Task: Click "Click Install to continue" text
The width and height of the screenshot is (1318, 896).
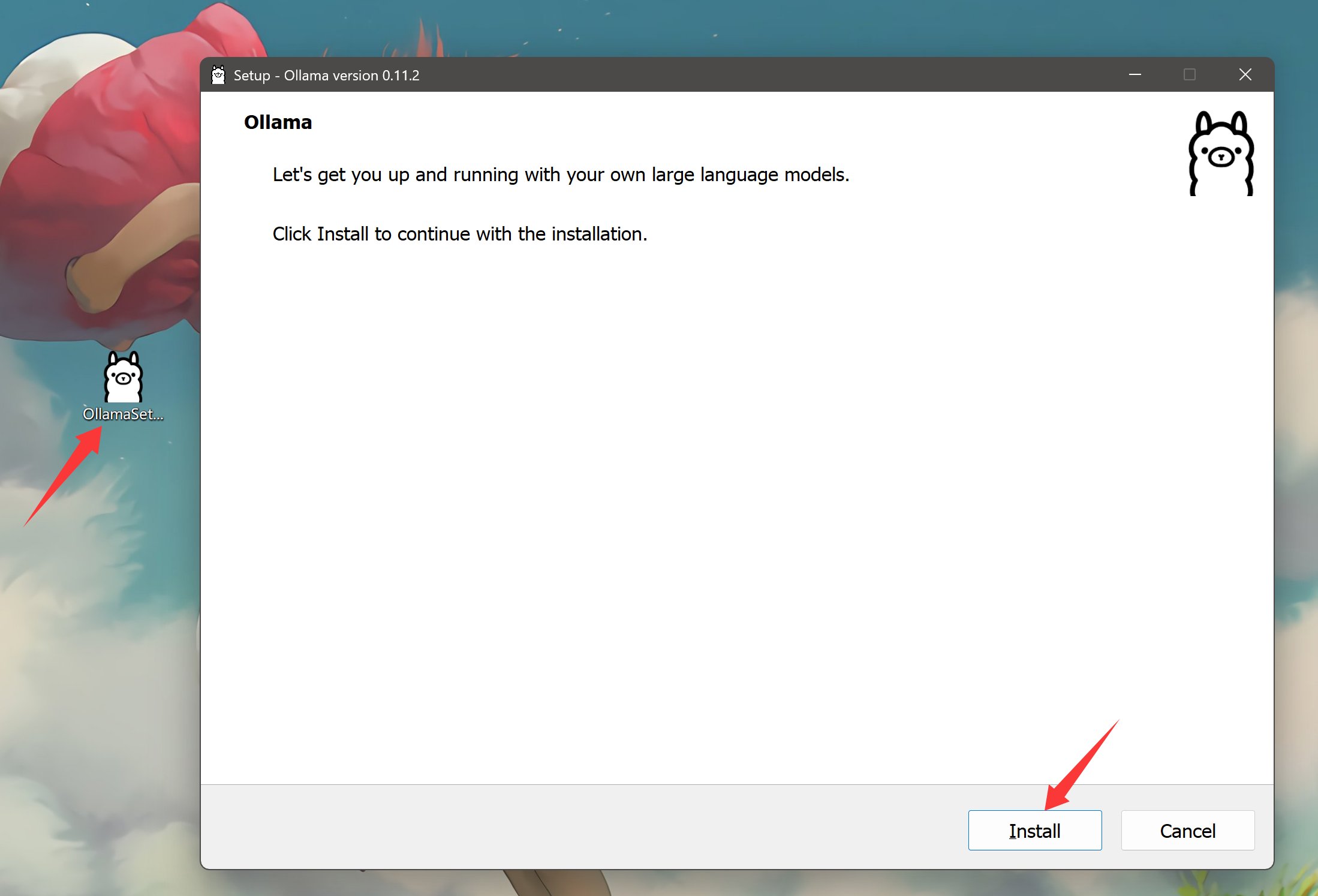Action: pyautogui.click(x=460, y=234)
